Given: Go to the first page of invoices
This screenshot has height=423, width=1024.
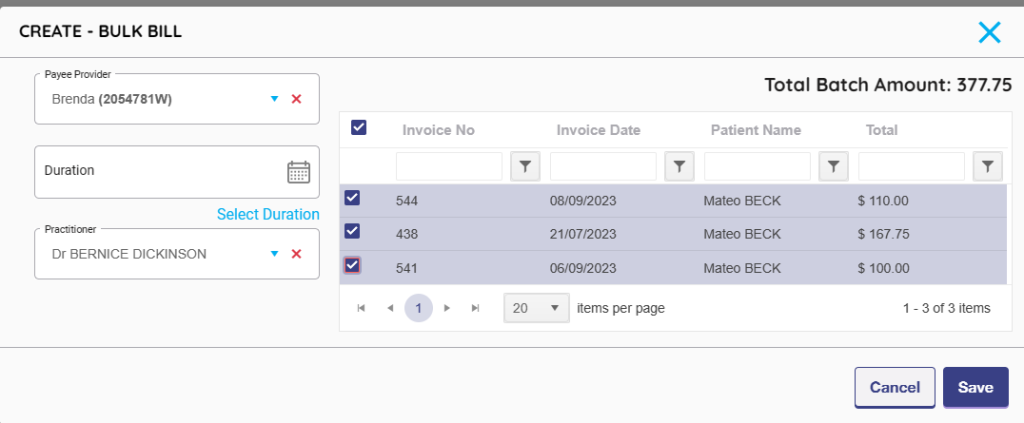Looking at the screenshot, I should tap(361, 308).
